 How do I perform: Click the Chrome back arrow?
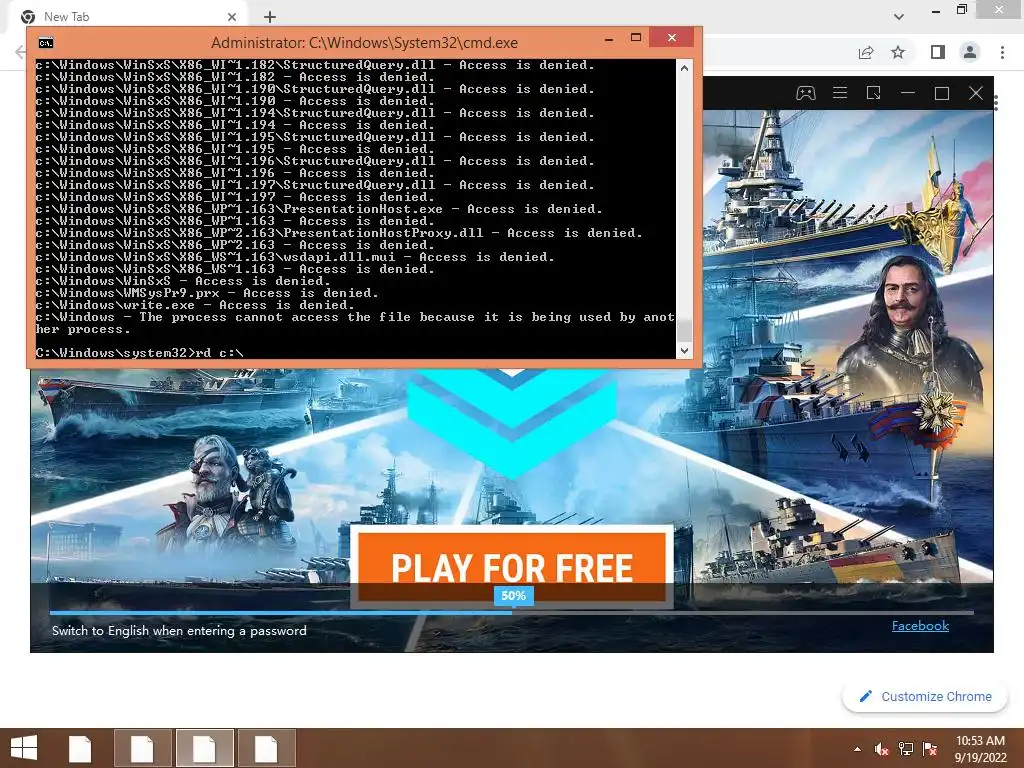pos(20,52)
